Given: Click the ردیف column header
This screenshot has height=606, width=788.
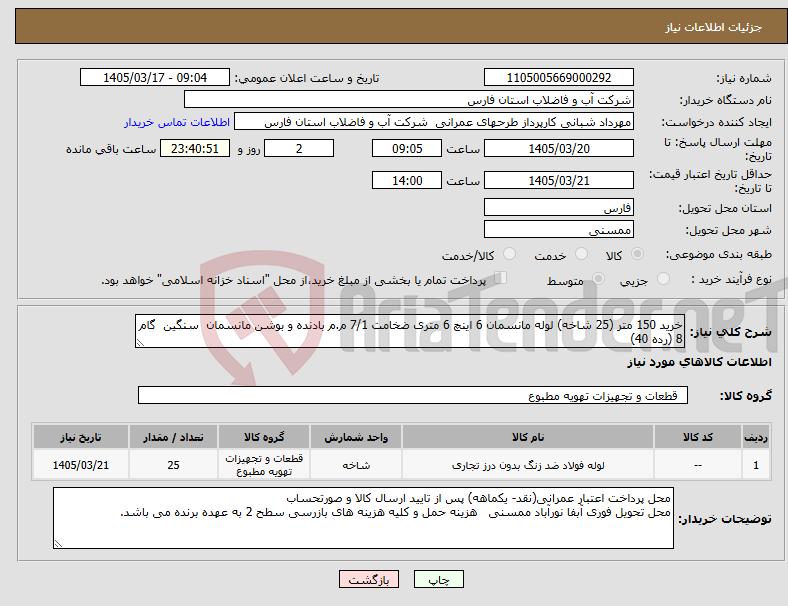Looking at the screenshot, I should click(755, 437).
